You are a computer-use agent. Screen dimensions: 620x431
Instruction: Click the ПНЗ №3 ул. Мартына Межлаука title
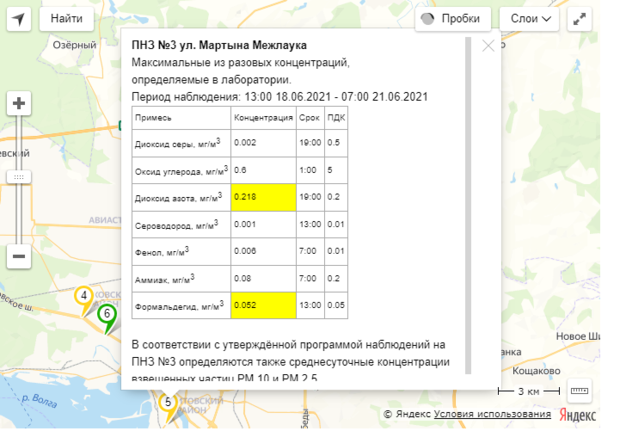(219, 45)
